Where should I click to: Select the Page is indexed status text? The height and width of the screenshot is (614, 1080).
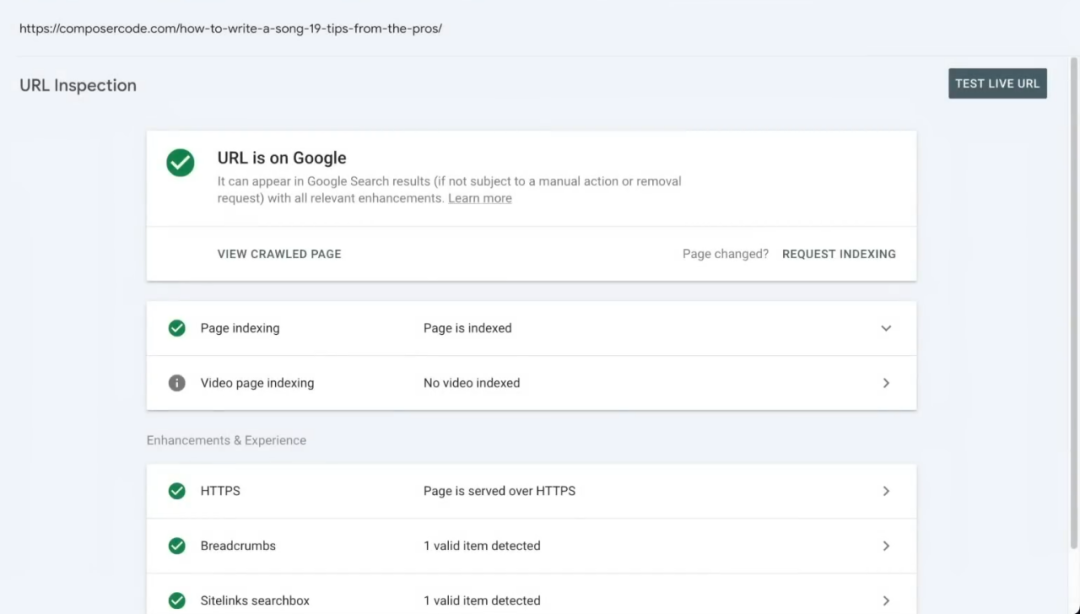(x=467, y=328)
